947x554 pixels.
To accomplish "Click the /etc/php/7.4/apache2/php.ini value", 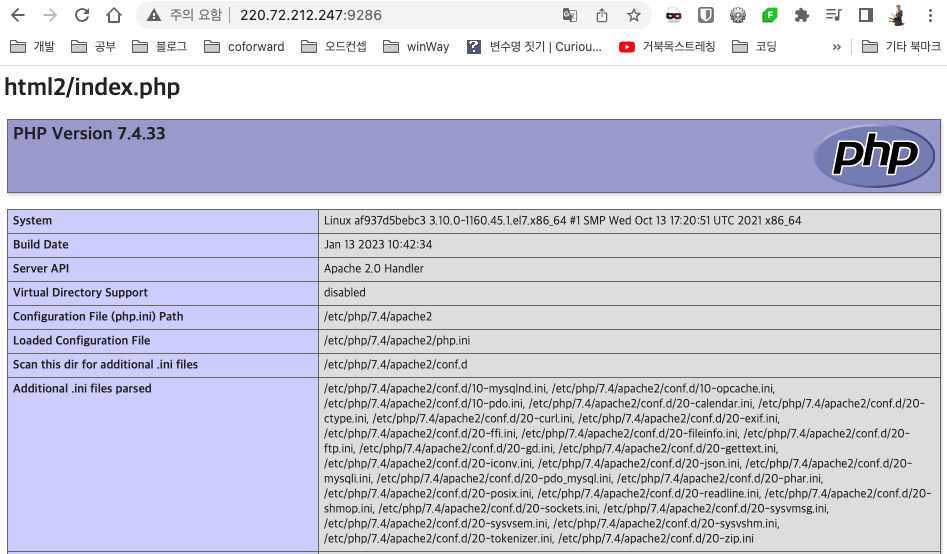I will 397,341.
